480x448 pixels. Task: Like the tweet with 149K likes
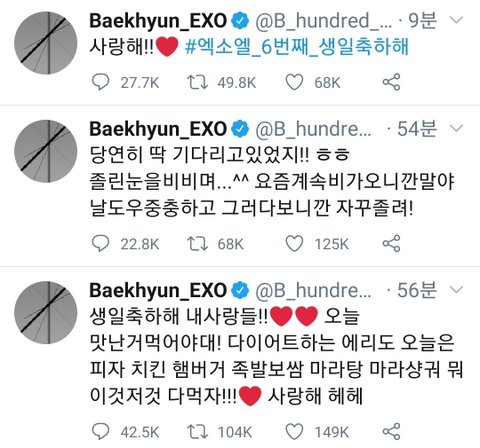pyautogui.click(x=294, y=431)
